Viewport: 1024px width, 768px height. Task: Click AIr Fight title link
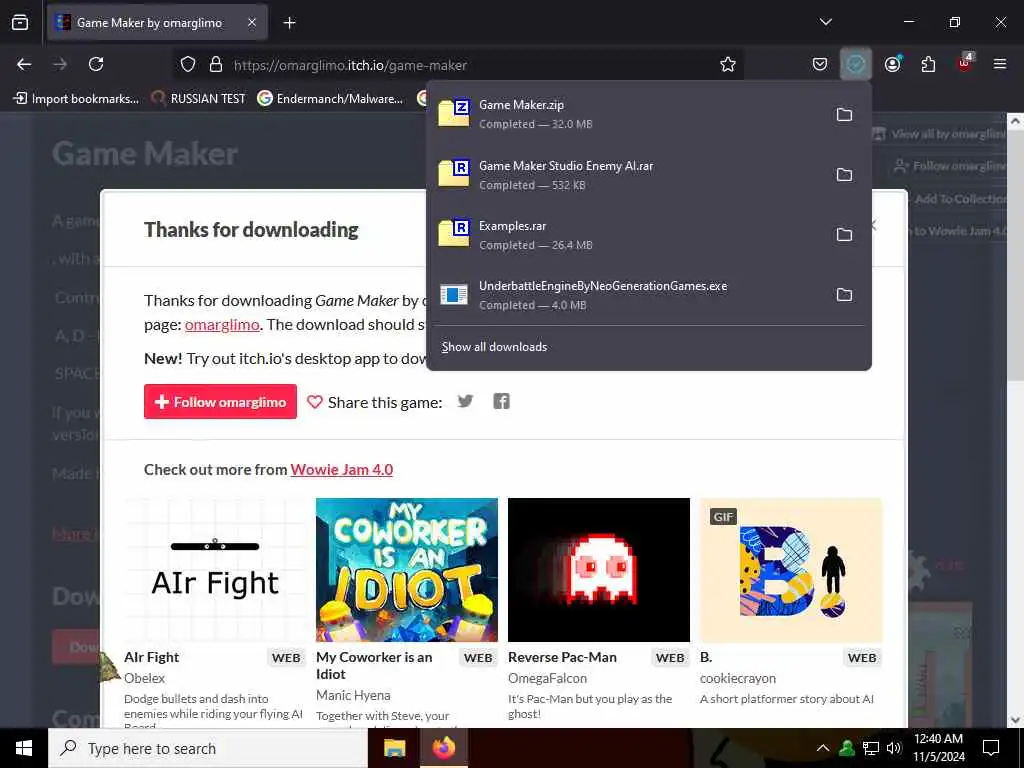tap(152, 657)
